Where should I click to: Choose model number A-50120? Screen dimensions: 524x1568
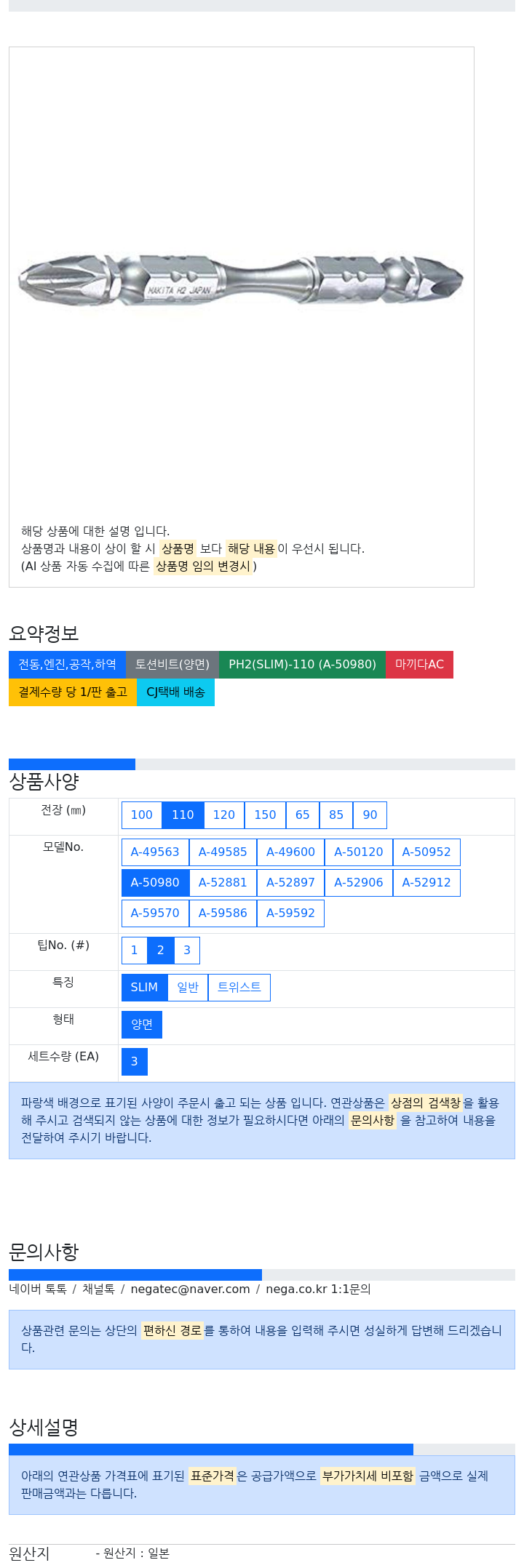click(x=359, y=852)
